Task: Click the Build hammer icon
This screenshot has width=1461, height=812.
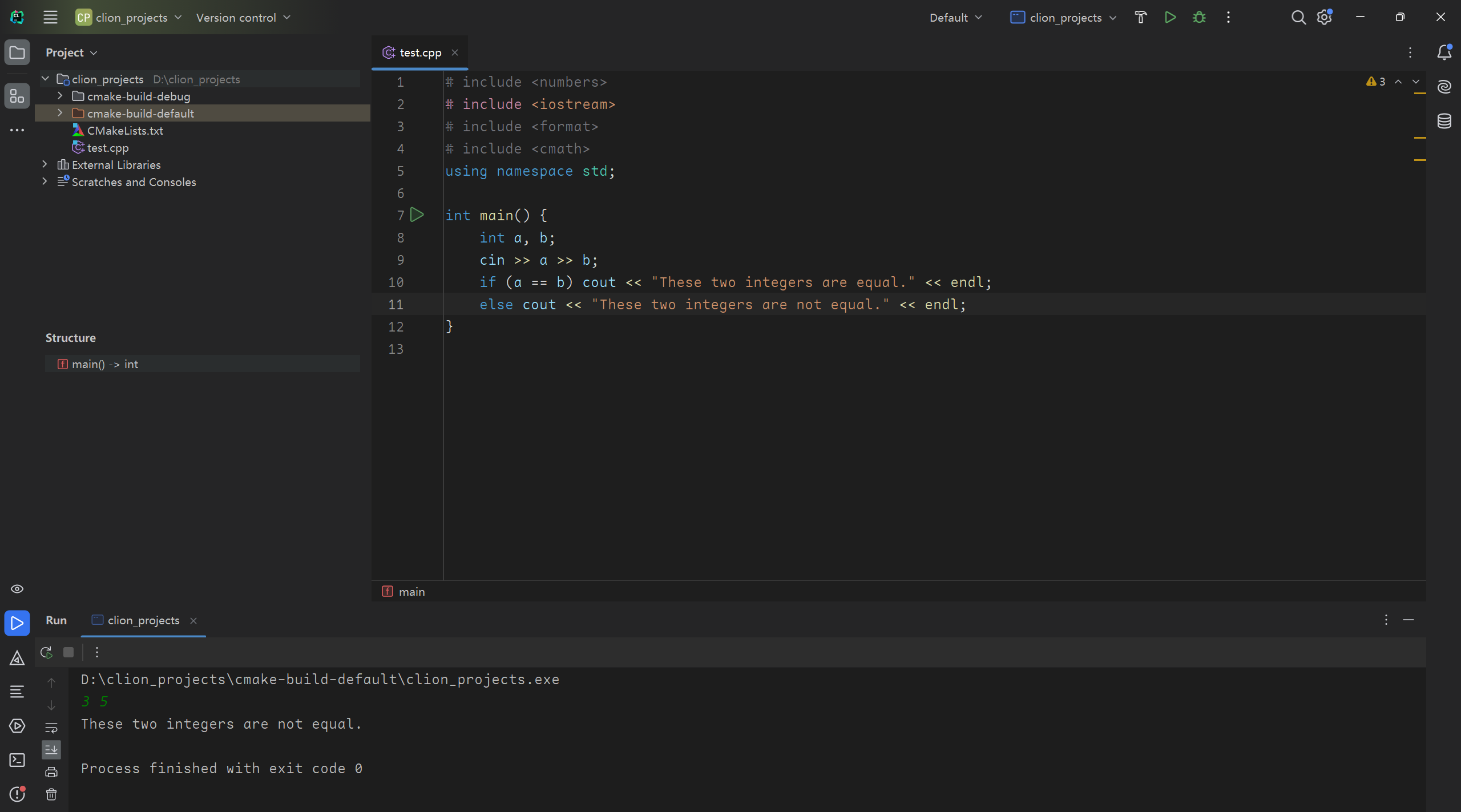Action: pyautogui.click(x=1140, y=17)
